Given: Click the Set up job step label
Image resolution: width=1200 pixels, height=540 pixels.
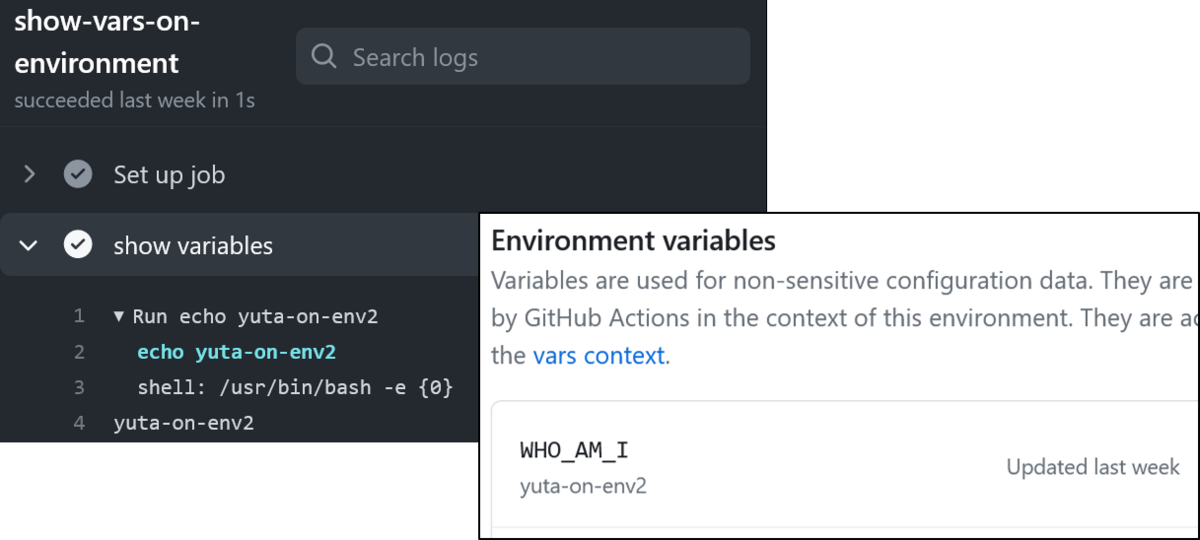Looking at the screenshot, I should (169, 175).
